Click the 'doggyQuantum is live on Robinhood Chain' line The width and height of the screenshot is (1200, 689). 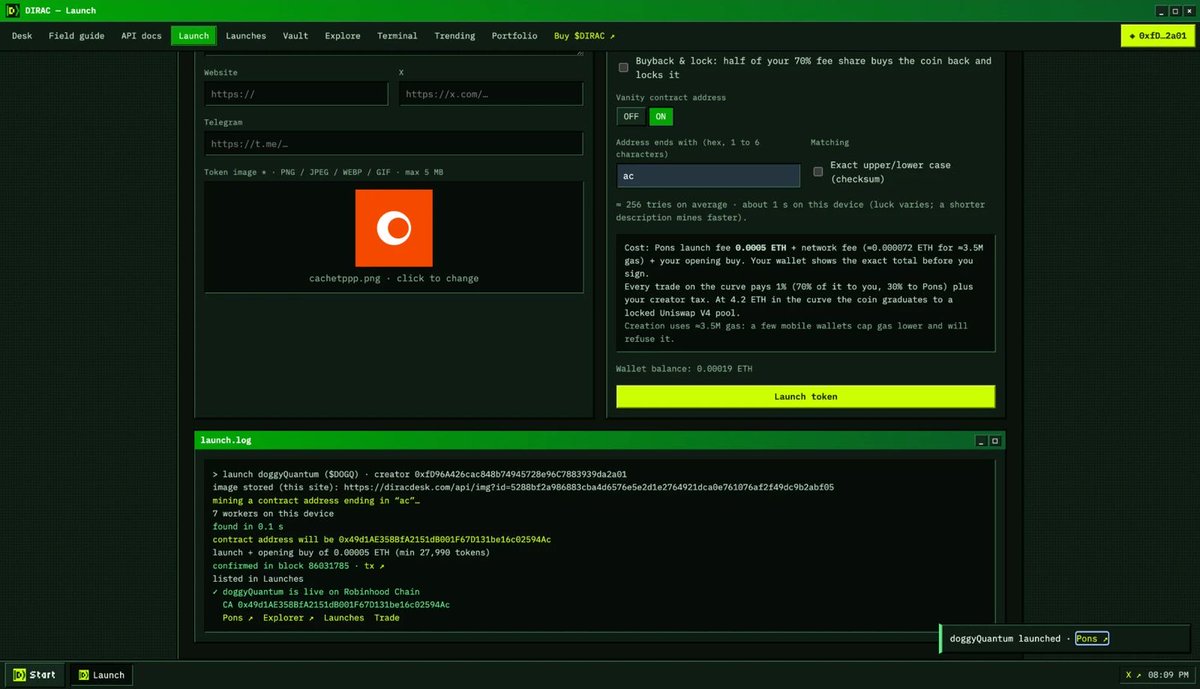point(316,591)
